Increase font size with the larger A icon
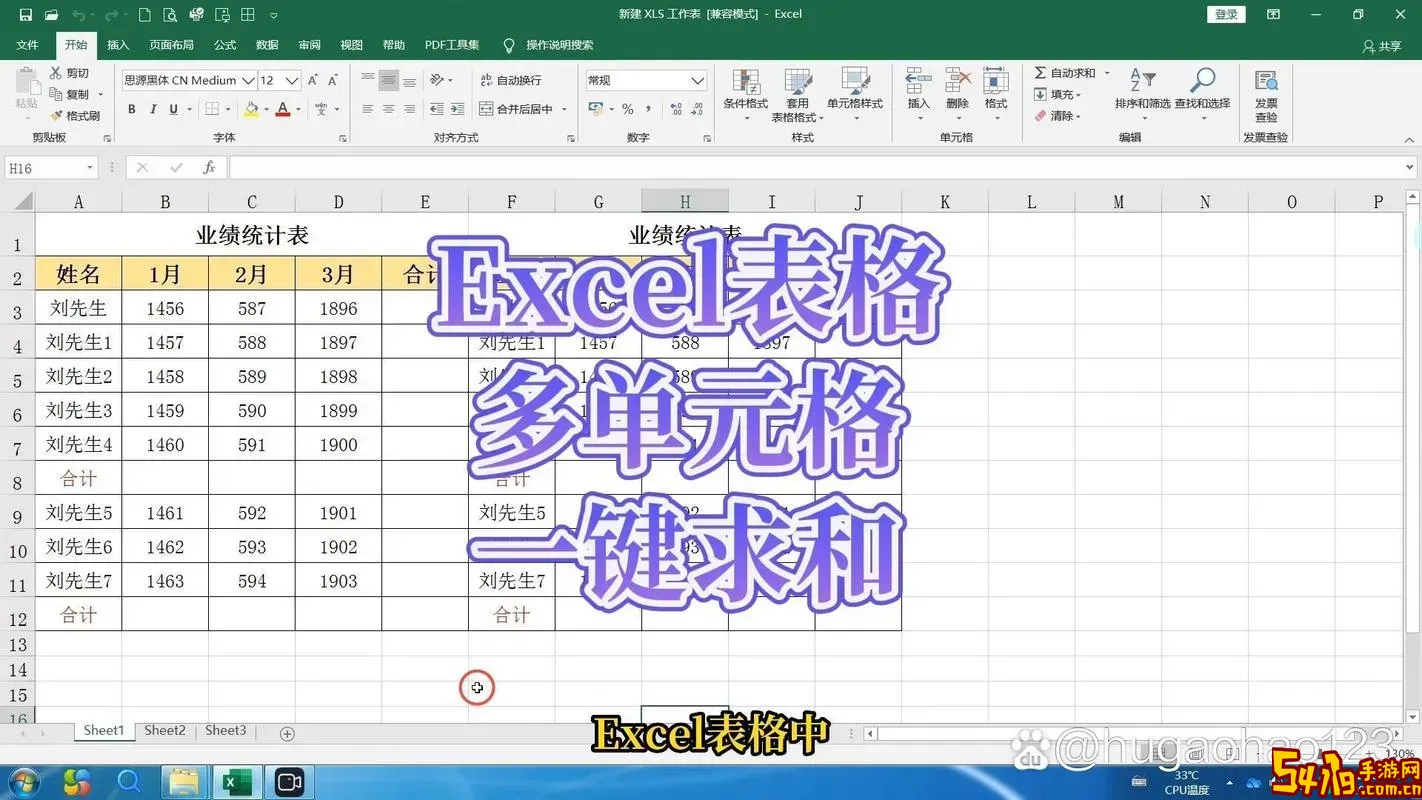This screenshot has height=800, width=1422. [313, 80]
